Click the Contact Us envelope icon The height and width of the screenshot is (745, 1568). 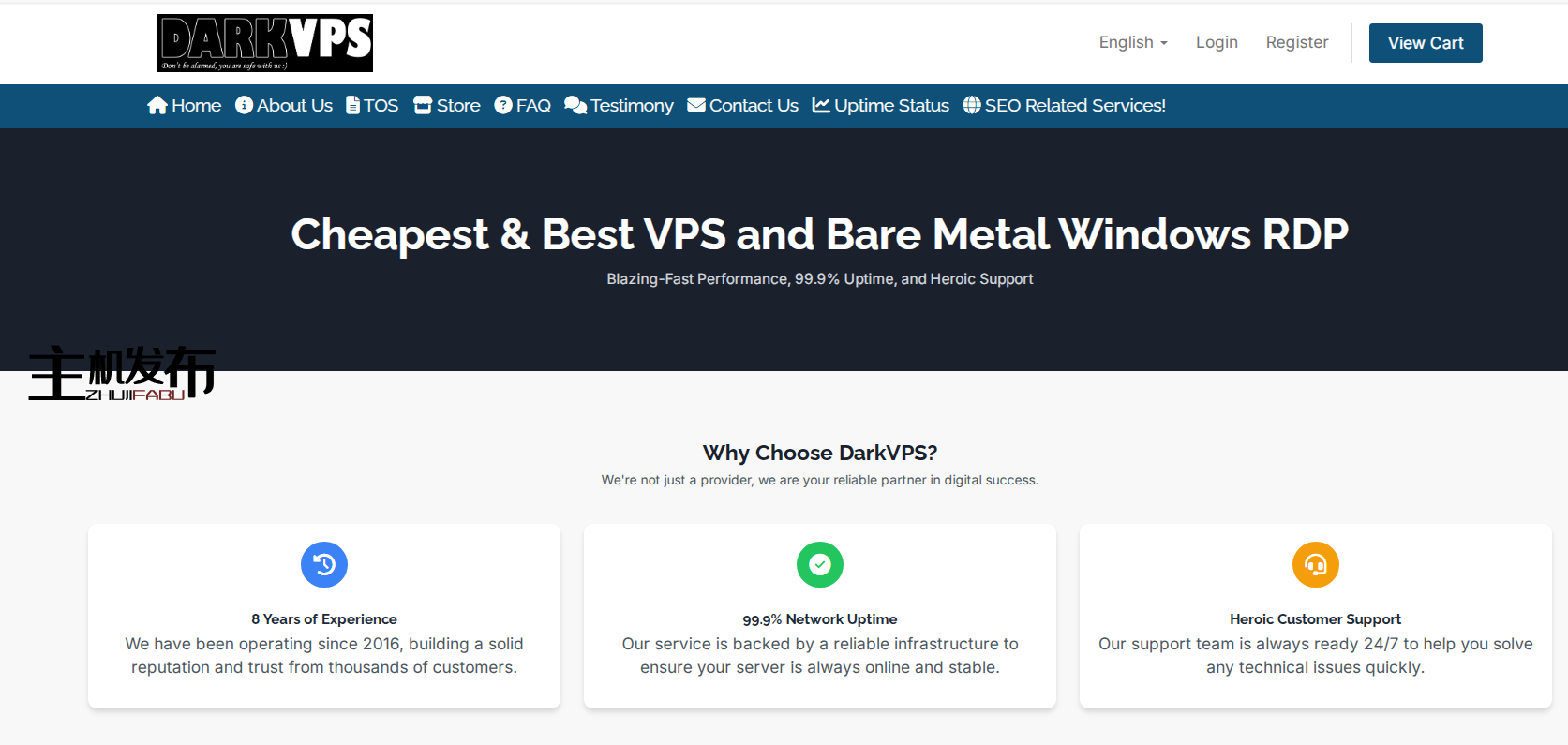pos(696,106)
